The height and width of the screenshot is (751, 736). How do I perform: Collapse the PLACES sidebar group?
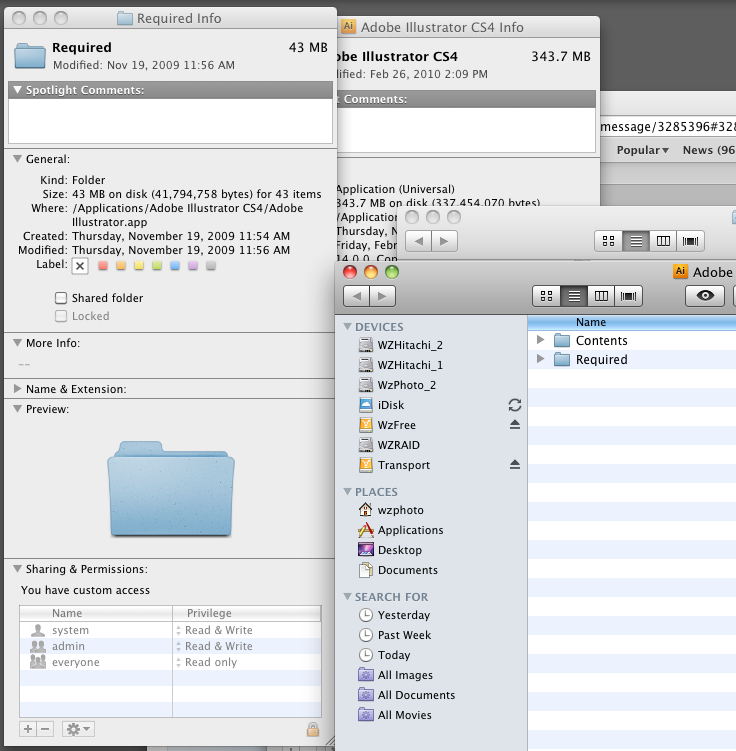[x=348, y=492]
